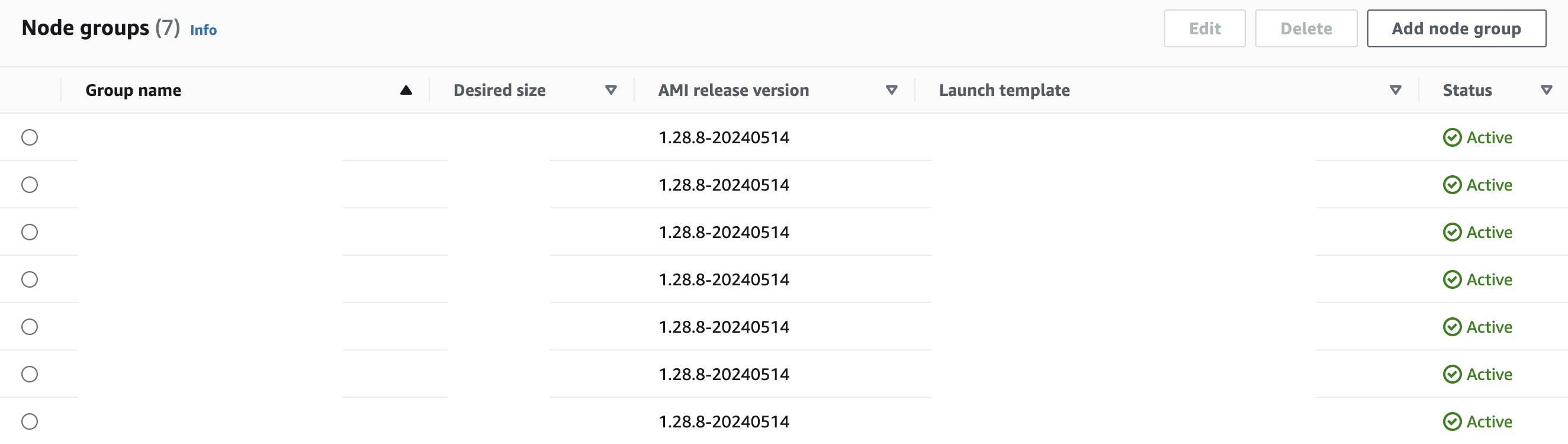Sort table by Launch template header

[1004, 90]
